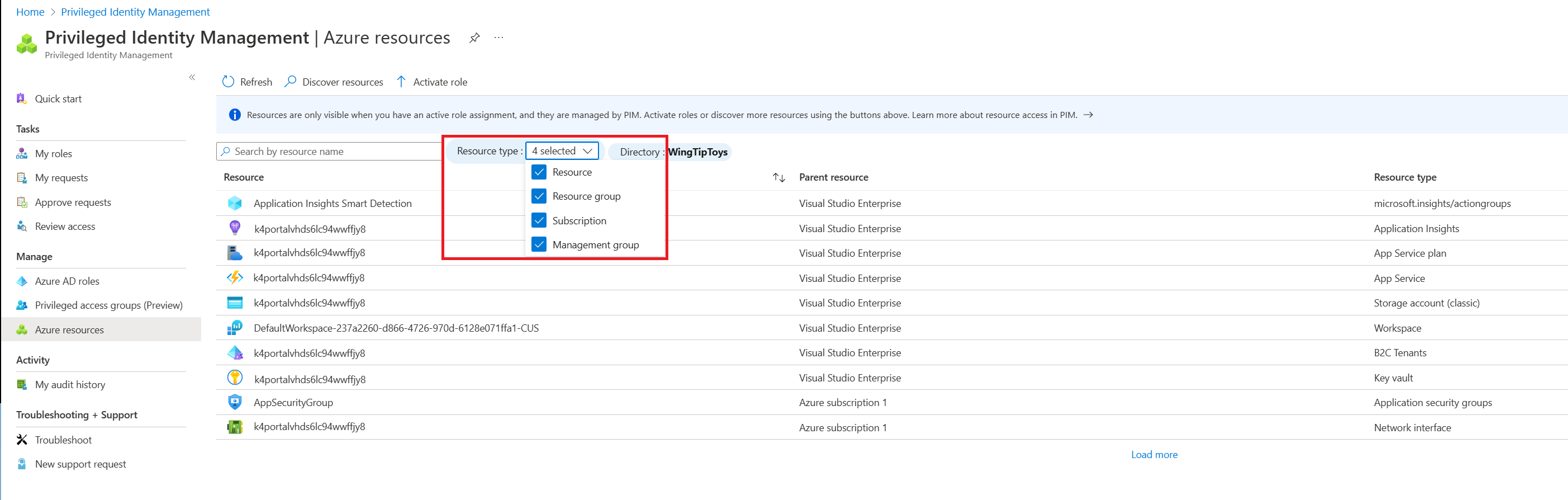Screen dimensions: 1568x500
Task: Click the New support request icon
Action: (x=22, y=464)
